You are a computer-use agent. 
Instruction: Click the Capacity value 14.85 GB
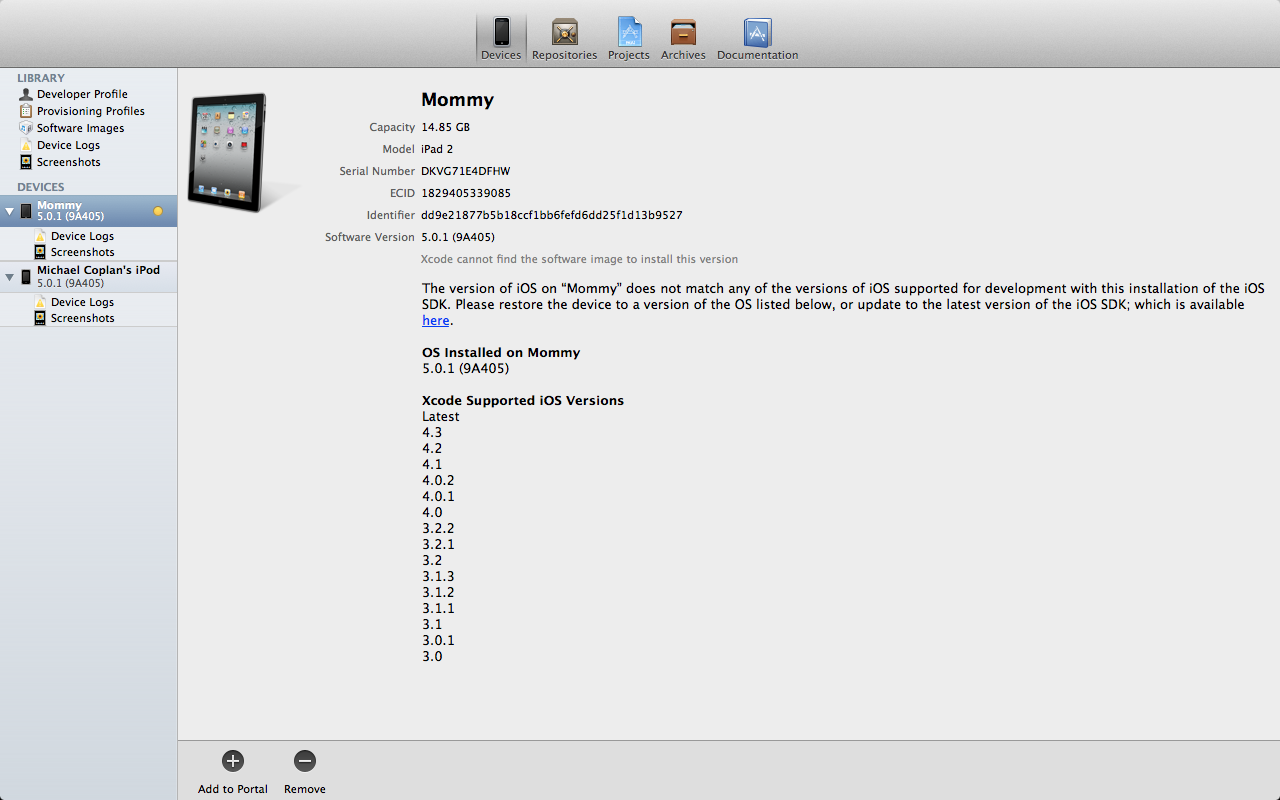(445, 127)
